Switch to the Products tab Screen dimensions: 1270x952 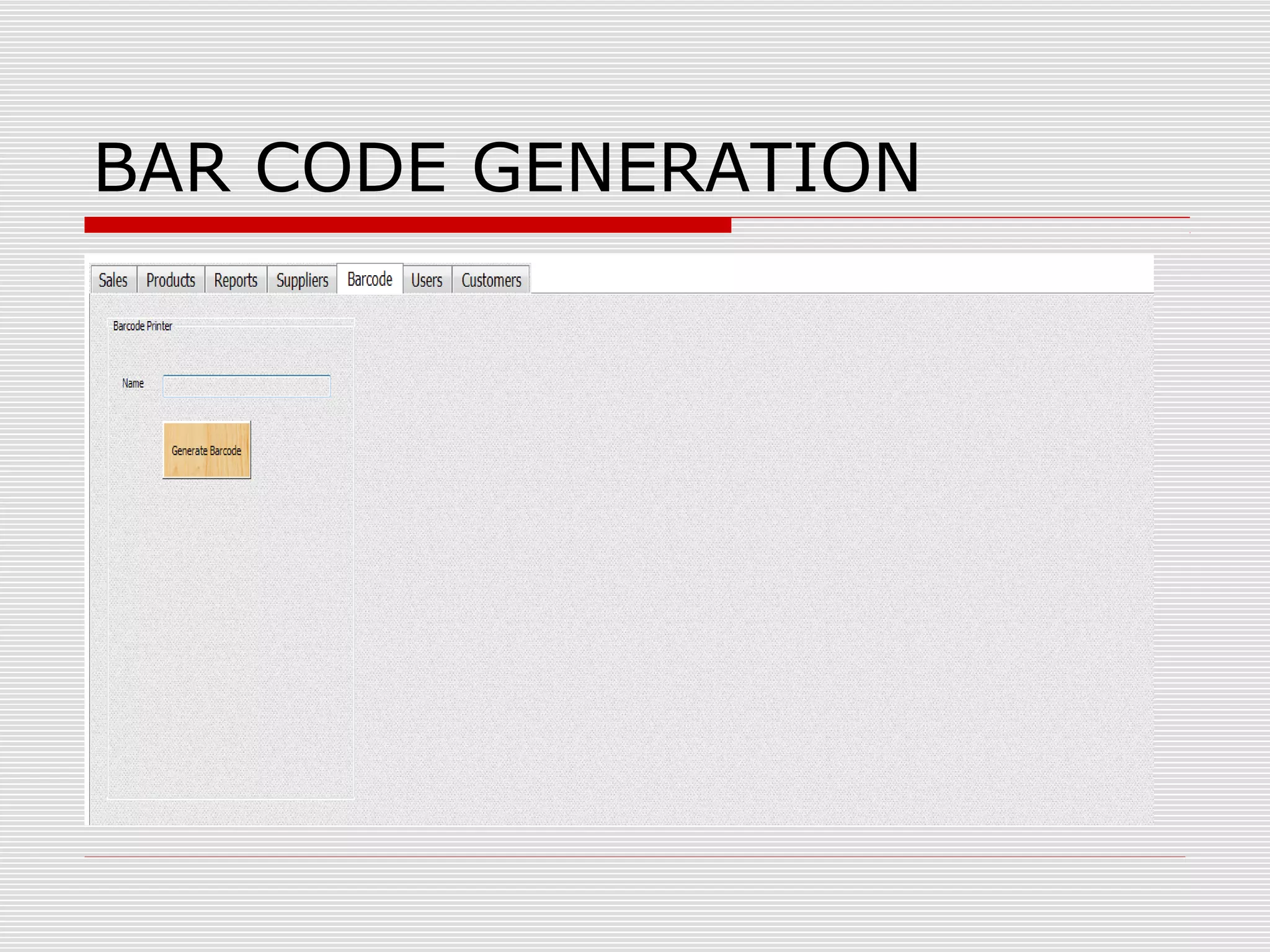tap(171, 280)
